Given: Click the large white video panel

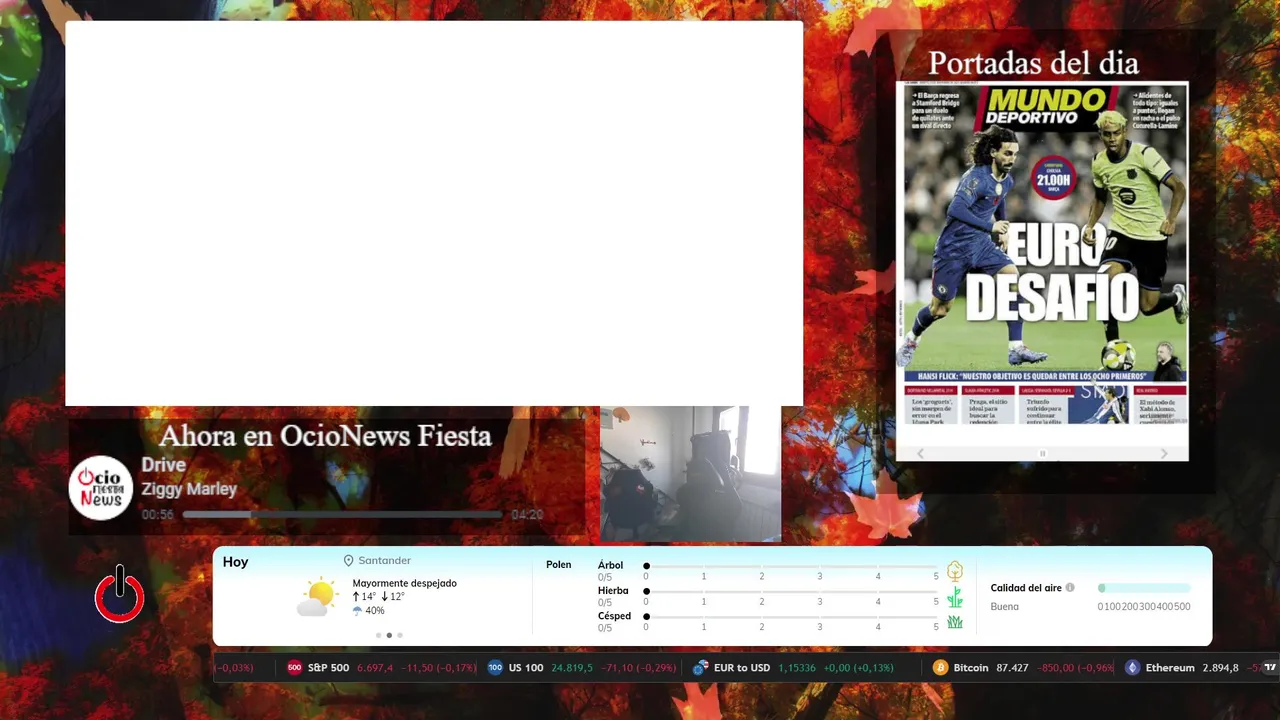Looking at the screenshot, I should [434, 213].
